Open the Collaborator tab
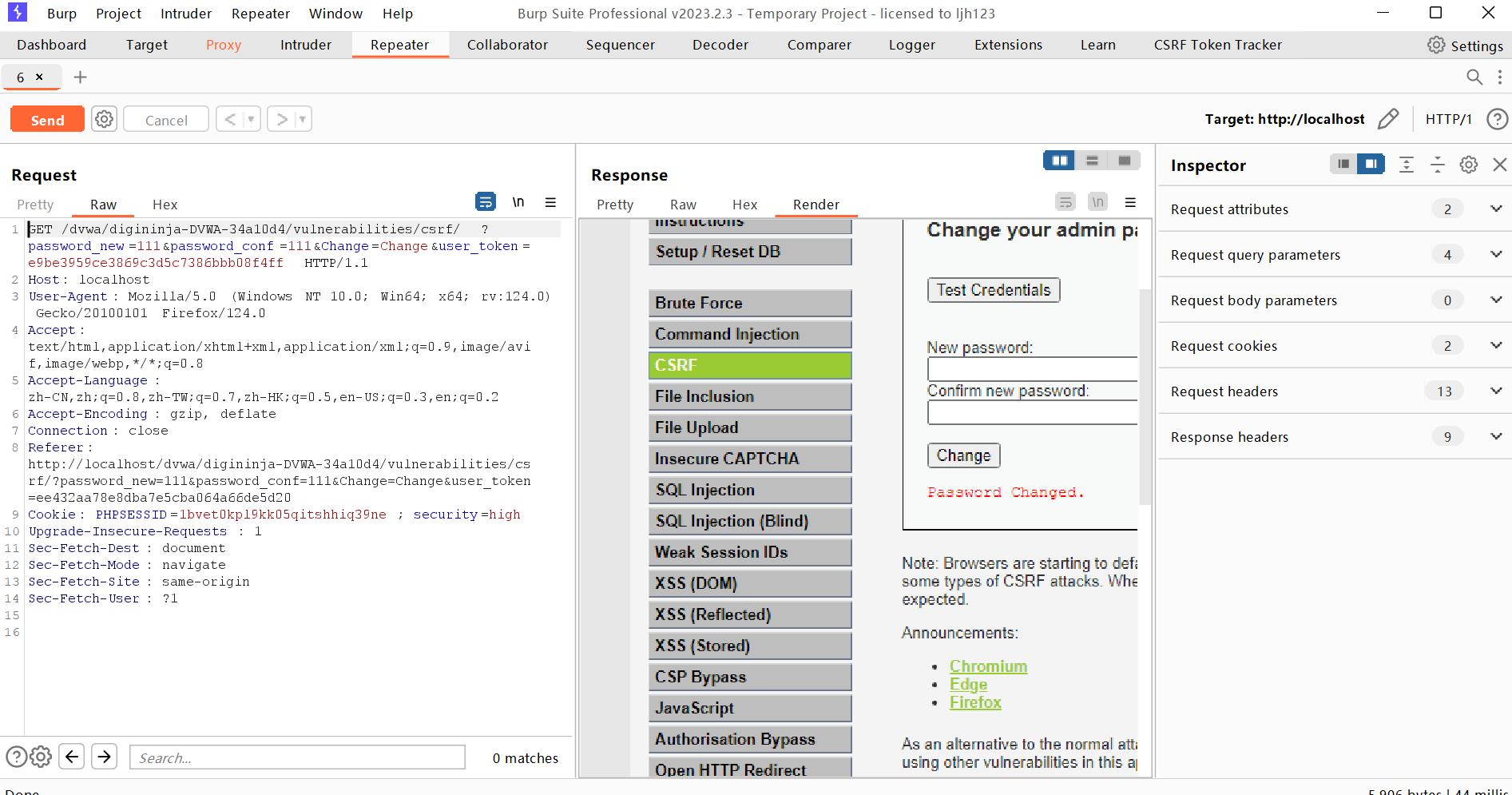The width and height of the screenshot is (1512, 795). click(x=507, y=45)
